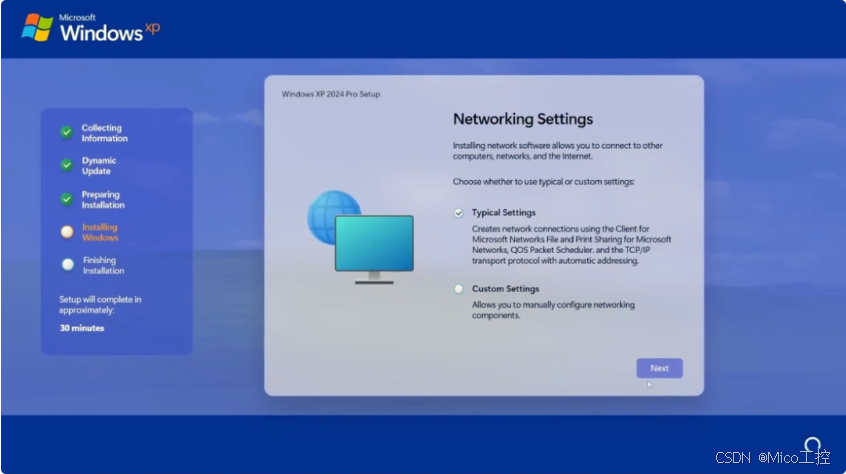
Task: Click the Typical Settings description paragraph
Action: [x=572, y=245]
